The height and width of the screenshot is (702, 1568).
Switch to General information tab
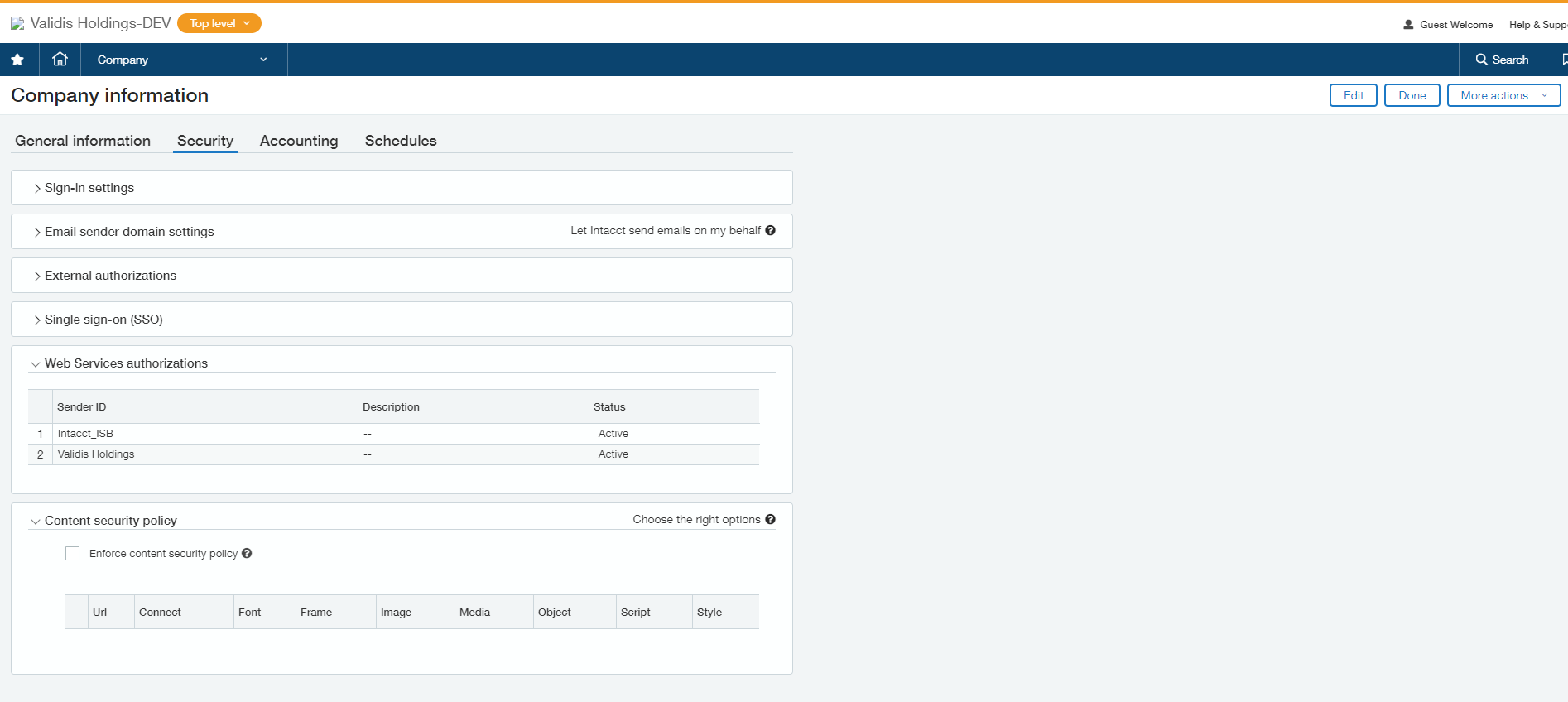click(83, 141)
